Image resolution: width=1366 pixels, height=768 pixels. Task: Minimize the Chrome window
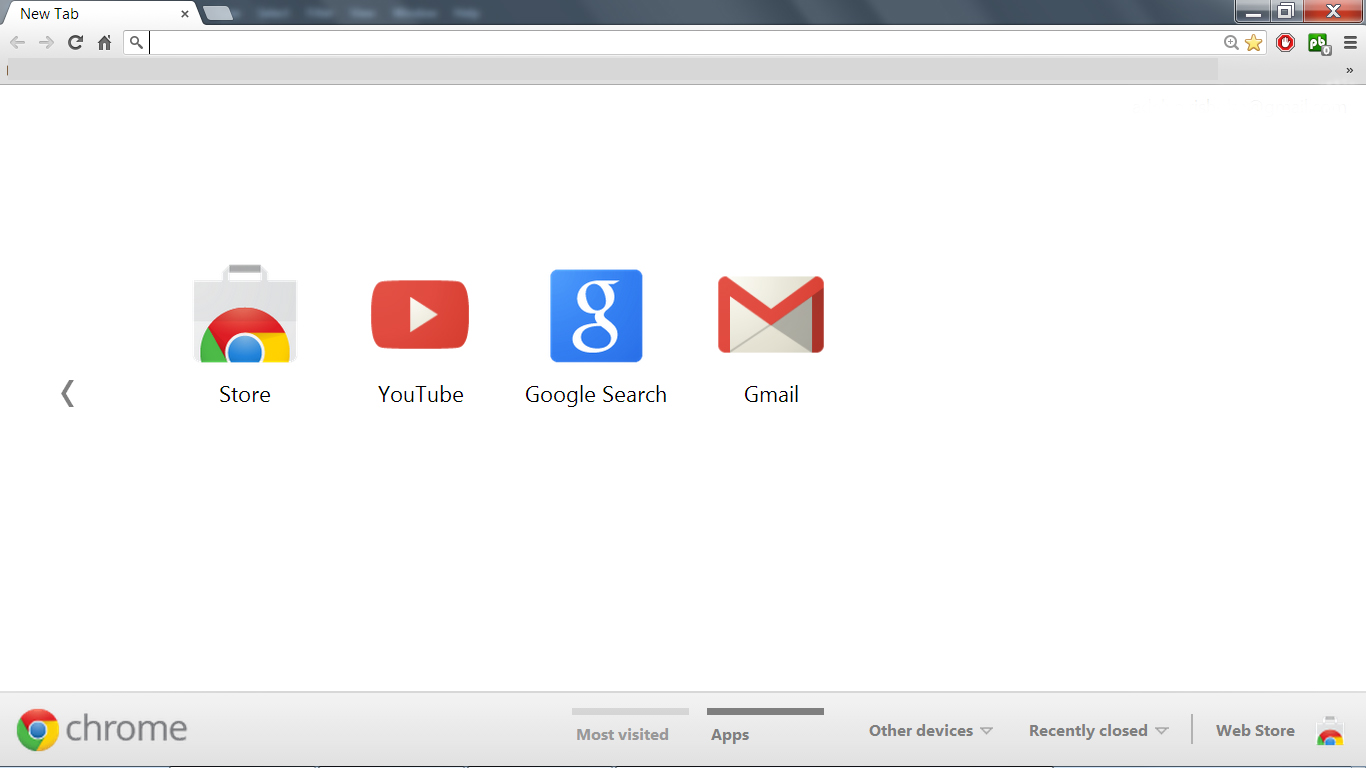[x=1252, y=11]
